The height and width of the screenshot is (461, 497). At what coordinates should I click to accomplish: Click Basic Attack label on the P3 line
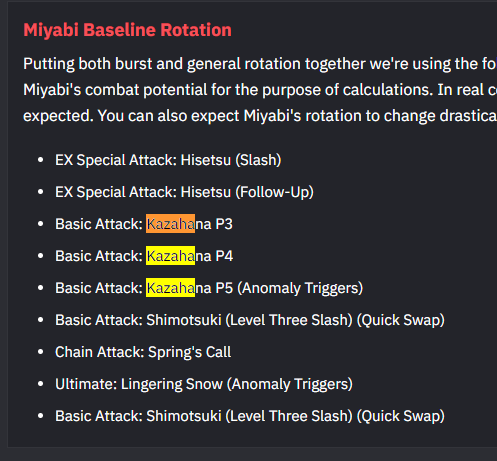[x=99, y=224]
